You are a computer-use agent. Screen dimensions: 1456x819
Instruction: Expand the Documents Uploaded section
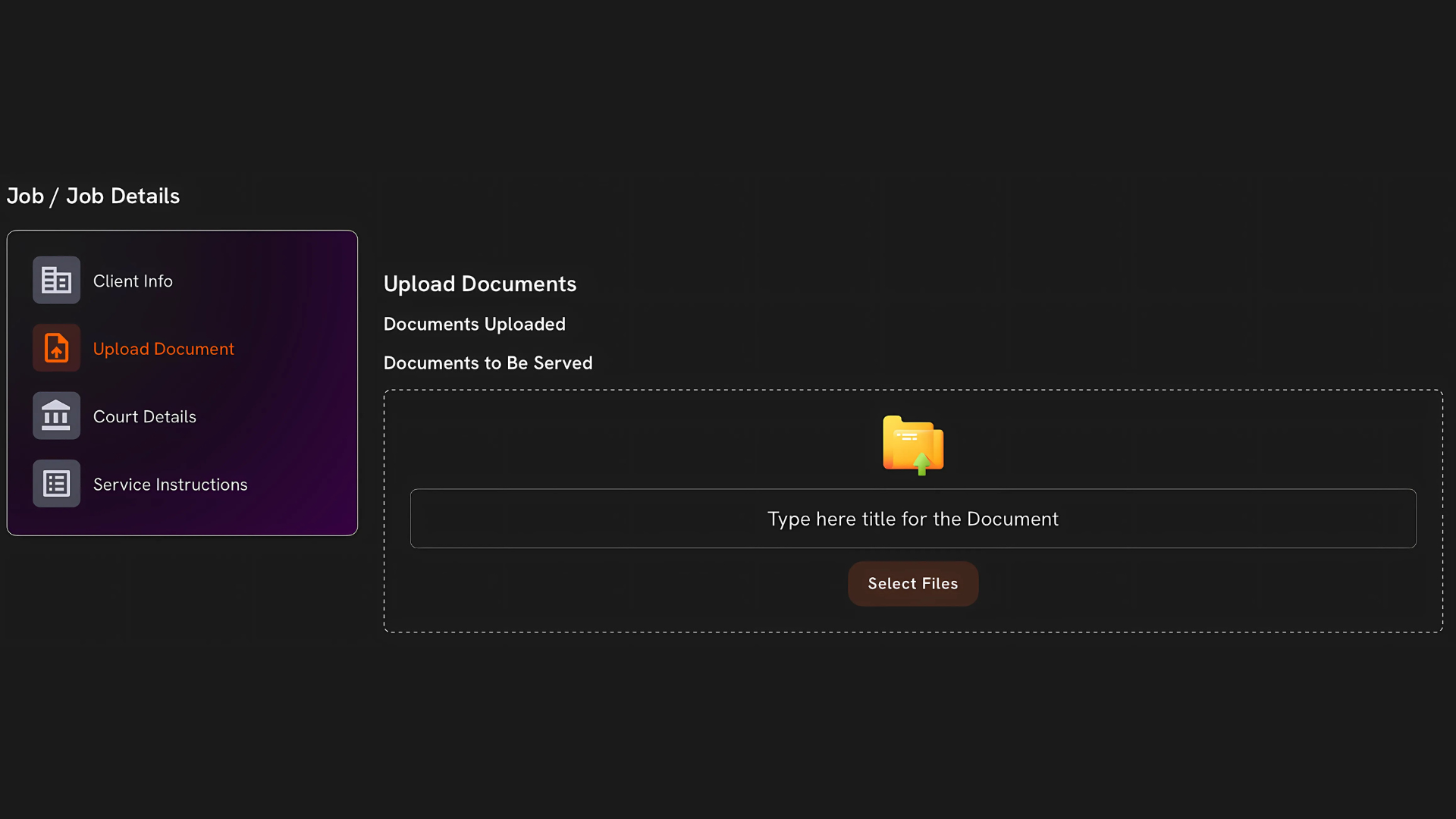click(474, 324)
